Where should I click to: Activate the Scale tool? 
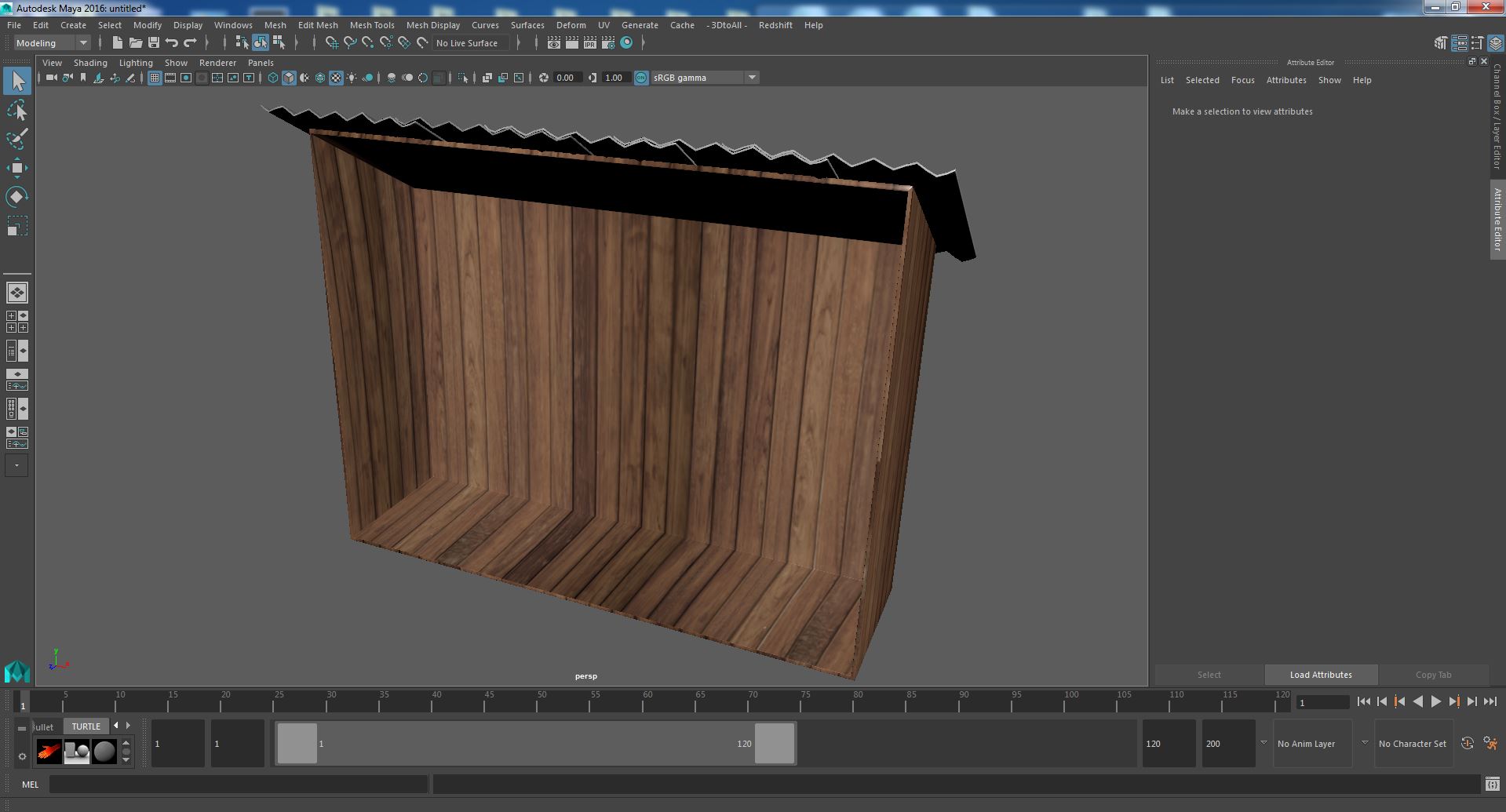(x=17, y=226)
